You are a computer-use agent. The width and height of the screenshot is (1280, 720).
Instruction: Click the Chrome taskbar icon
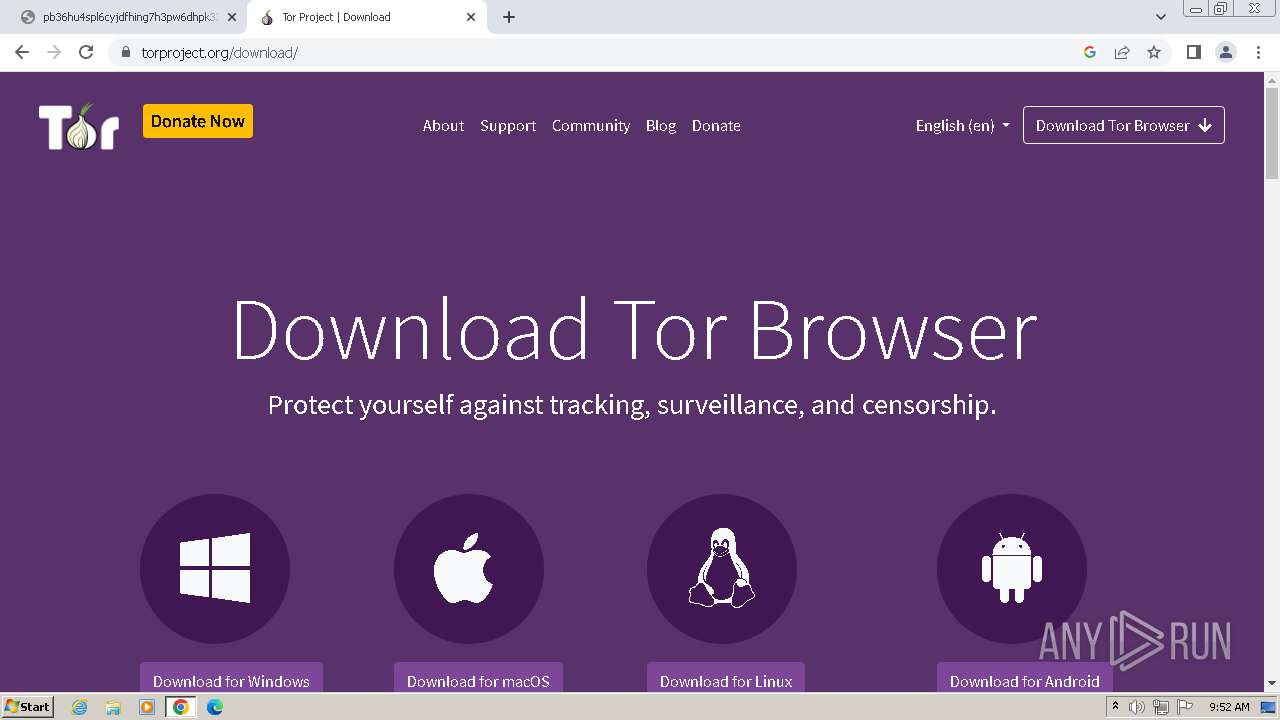click(181, 707)
